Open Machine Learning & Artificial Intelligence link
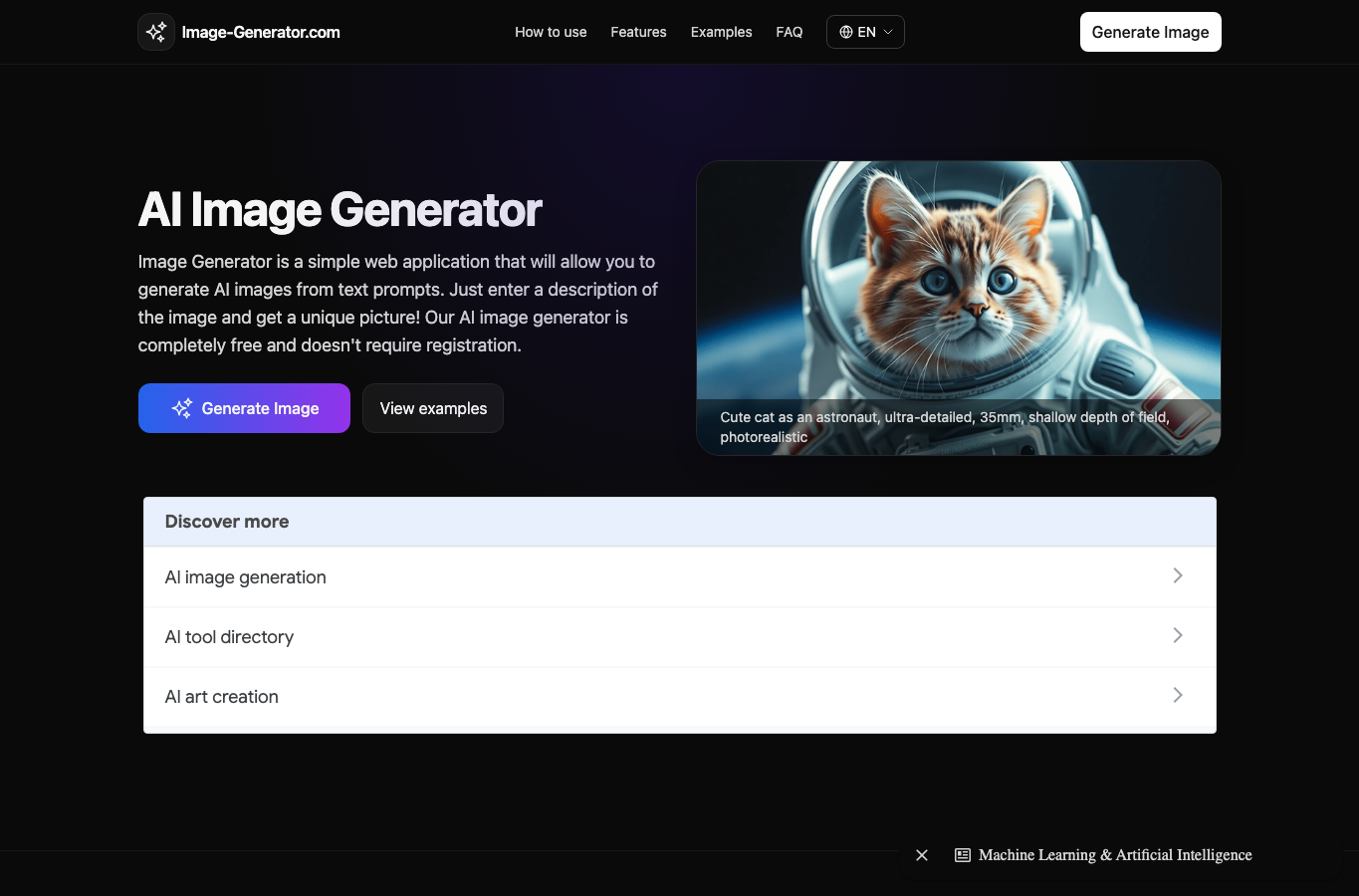The height and width of the screenshot is (896, 1359). [x=1115, y=855]
